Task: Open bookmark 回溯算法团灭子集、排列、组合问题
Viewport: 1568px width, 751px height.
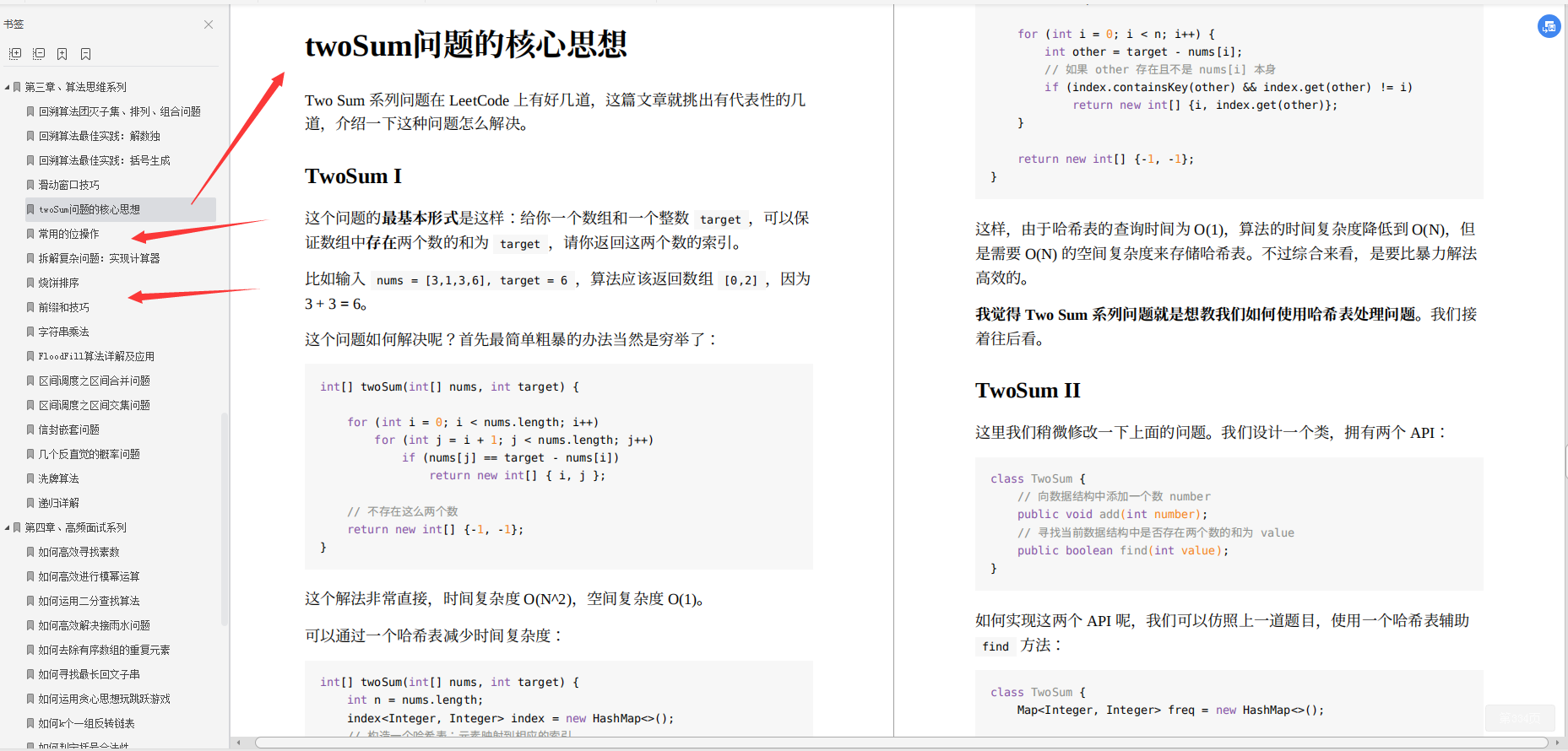Action: point(119,111)
